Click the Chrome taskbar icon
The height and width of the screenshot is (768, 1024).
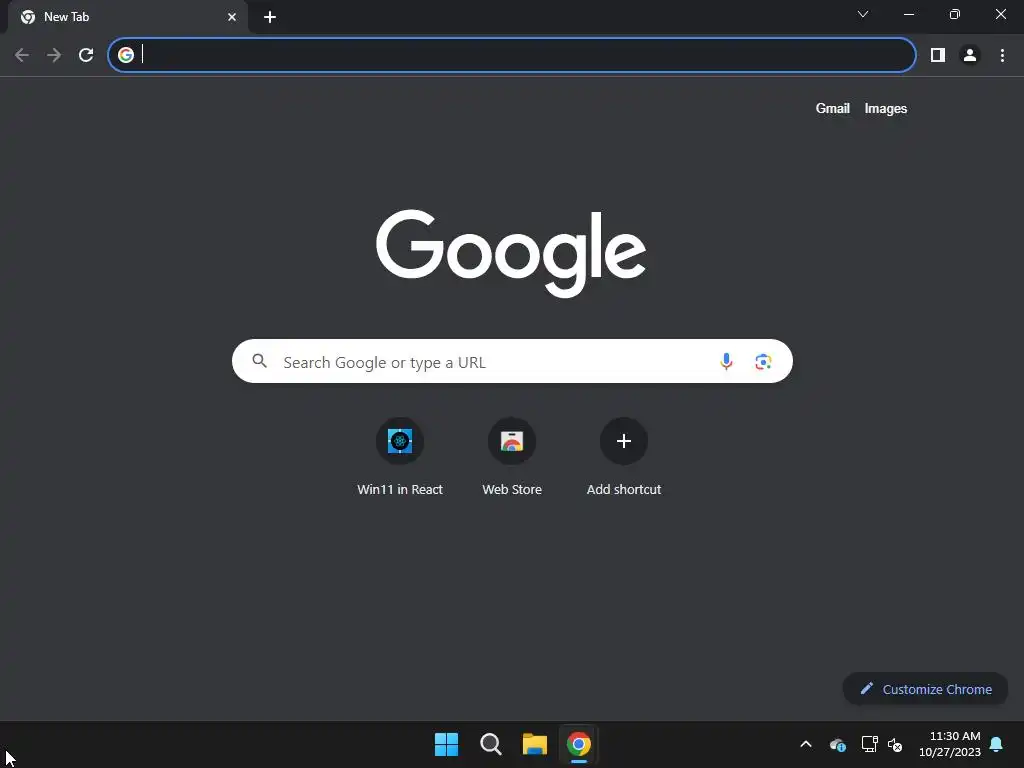(579, 744)
